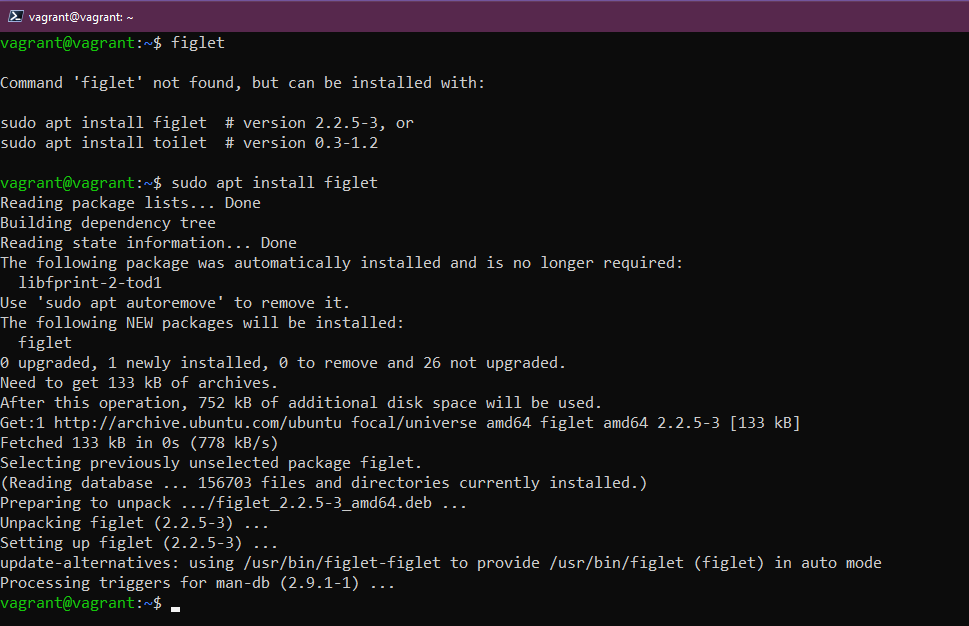
Task: Click the '0 upgraded, 1 newly installed' summary line
Action: [282, 363]
